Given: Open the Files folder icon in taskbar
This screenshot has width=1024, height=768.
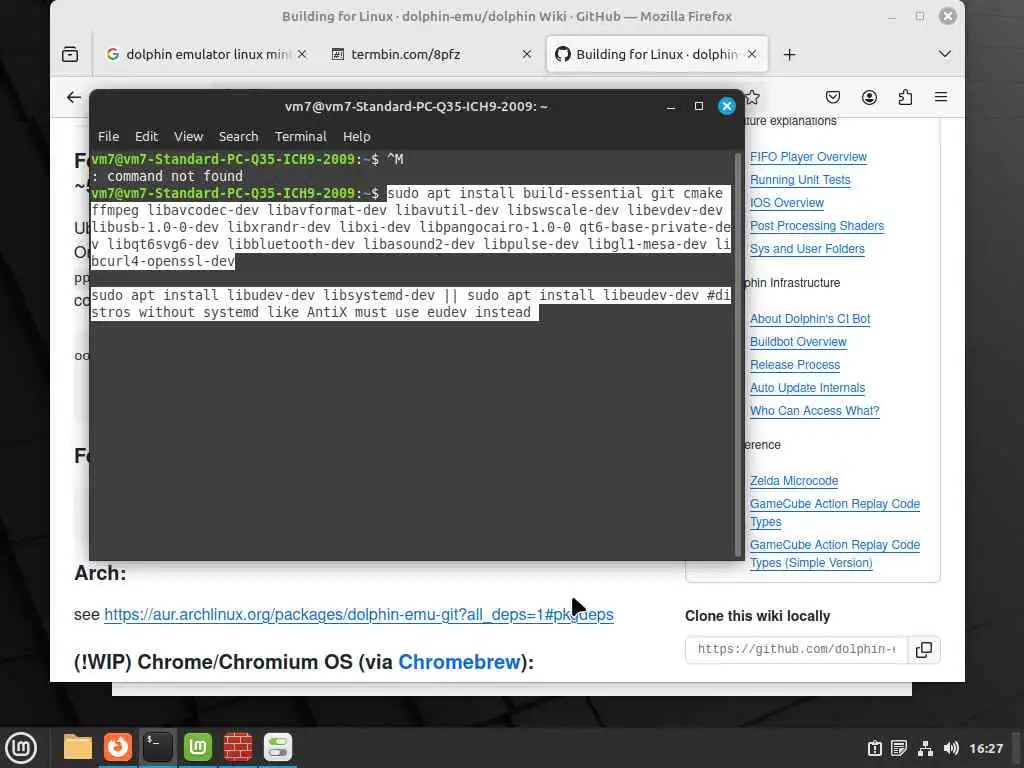Looking at the screenshot, I should tap(77, 747).
